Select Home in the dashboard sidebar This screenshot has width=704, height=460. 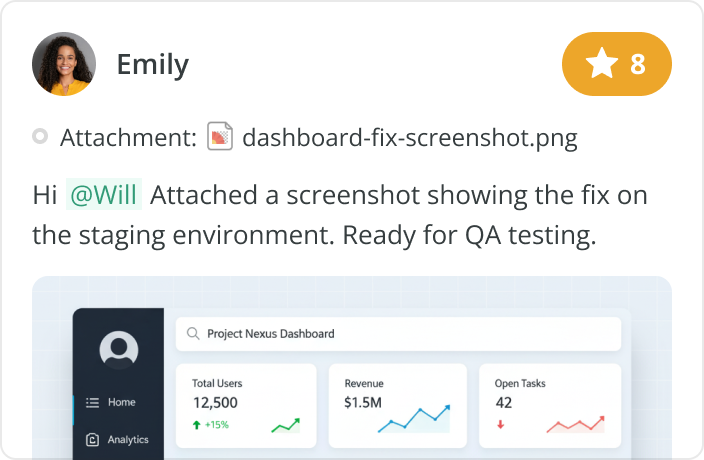119,402
